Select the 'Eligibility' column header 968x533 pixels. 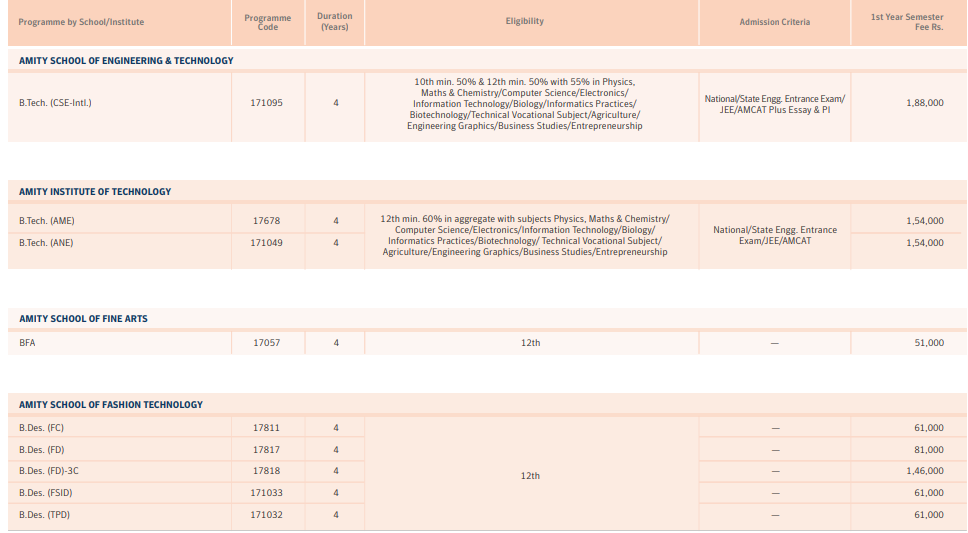pos(525,21)
